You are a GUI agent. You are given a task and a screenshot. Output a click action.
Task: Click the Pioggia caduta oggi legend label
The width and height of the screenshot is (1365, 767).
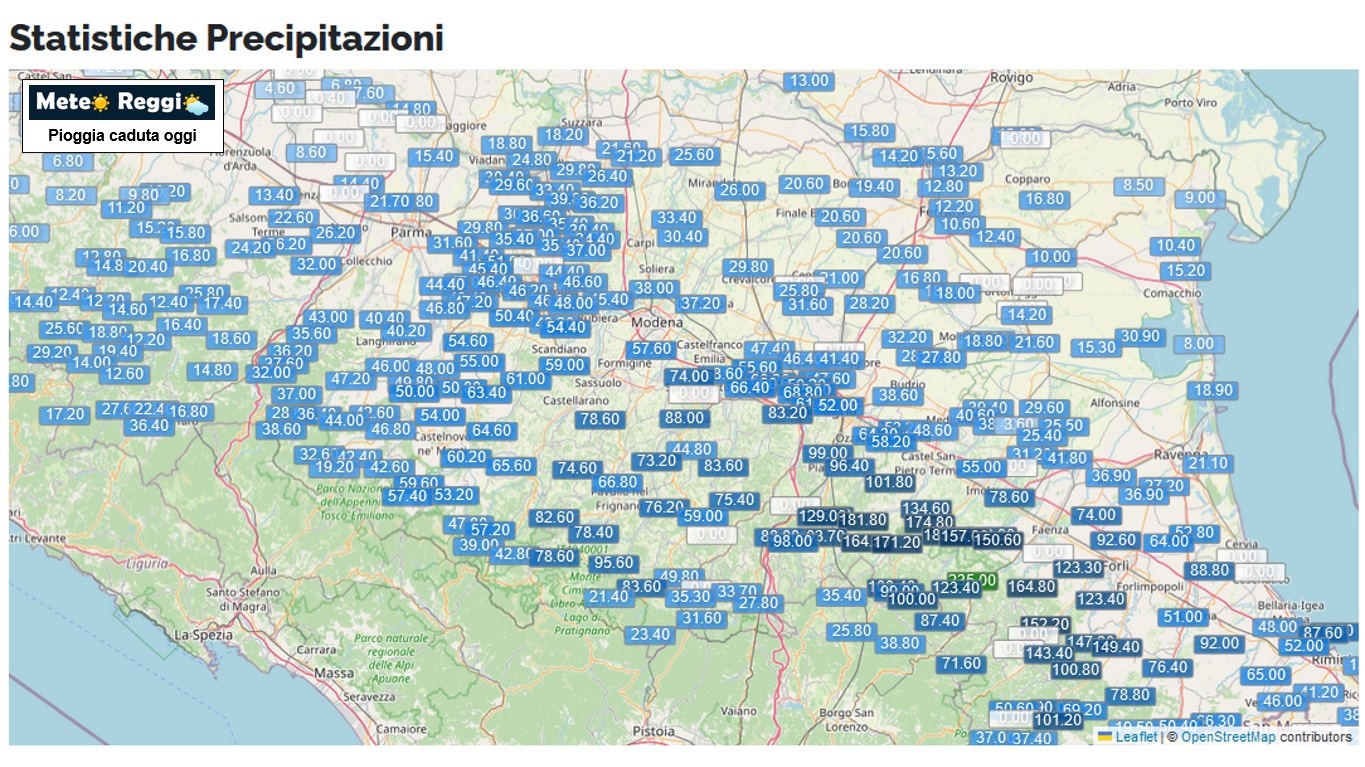point(122,136)
